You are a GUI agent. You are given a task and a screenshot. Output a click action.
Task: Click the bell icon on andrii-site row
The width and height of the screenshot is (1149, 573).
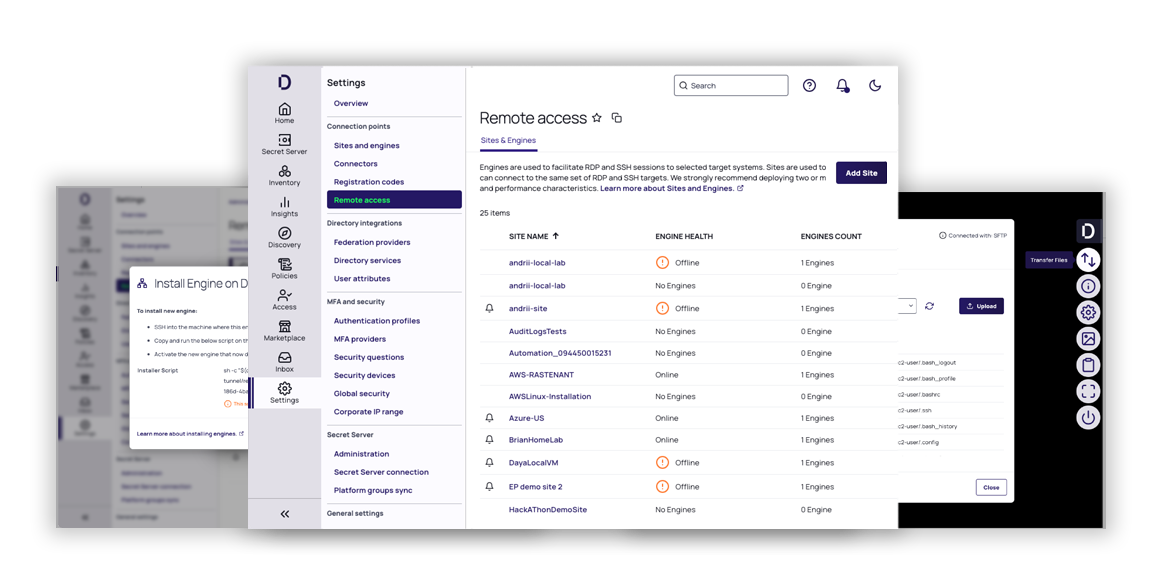point(489,308)
